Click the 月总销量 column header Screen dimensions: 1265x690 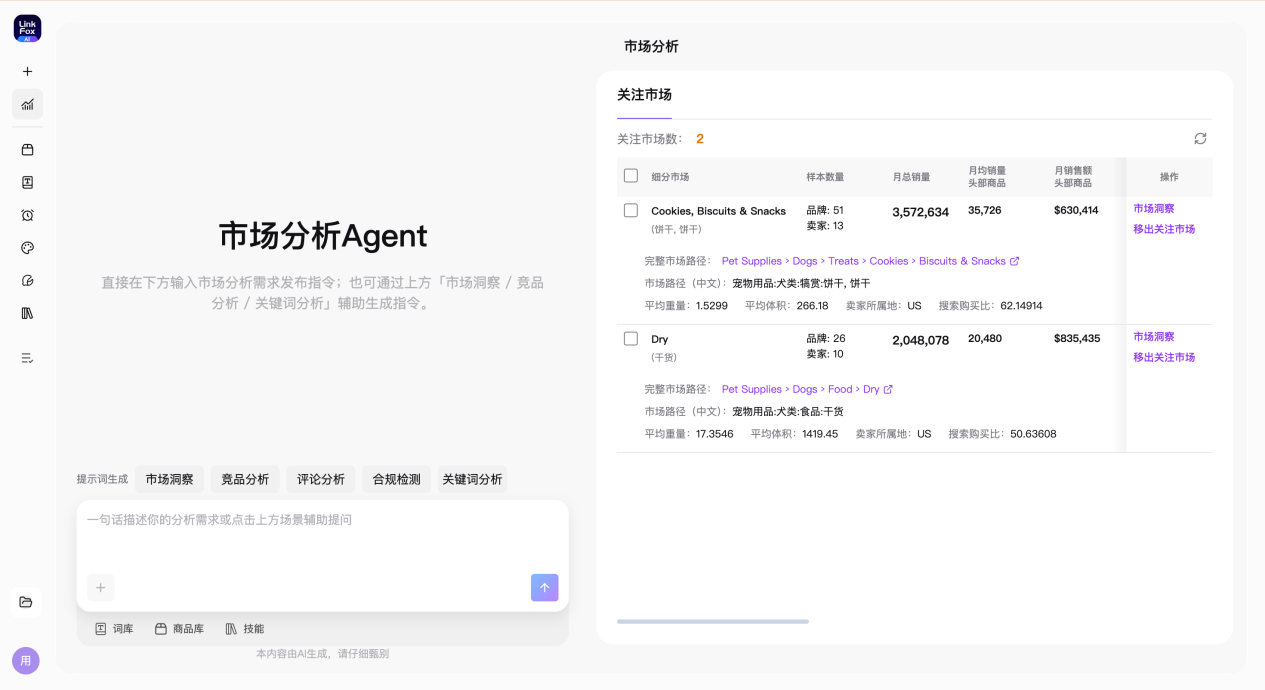[x=911, y=177]
